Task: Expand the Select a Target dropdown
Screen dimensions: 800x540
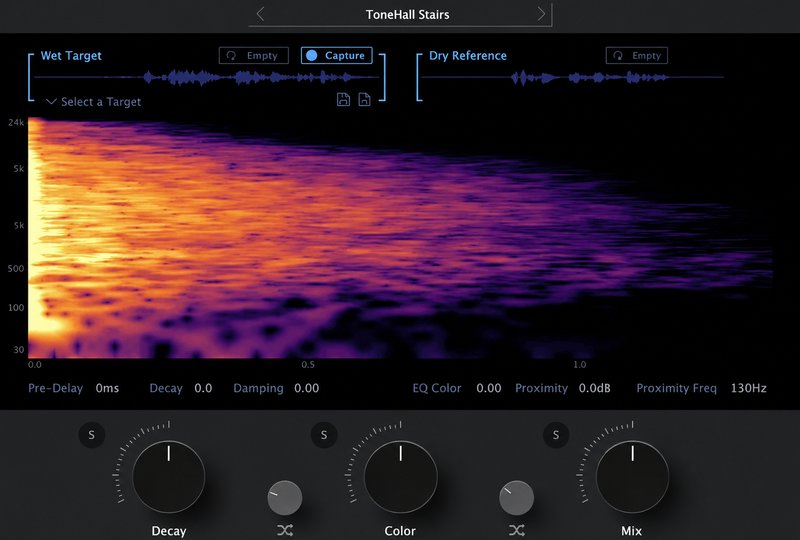Action: pyautogui.click(x=93, y=102)
